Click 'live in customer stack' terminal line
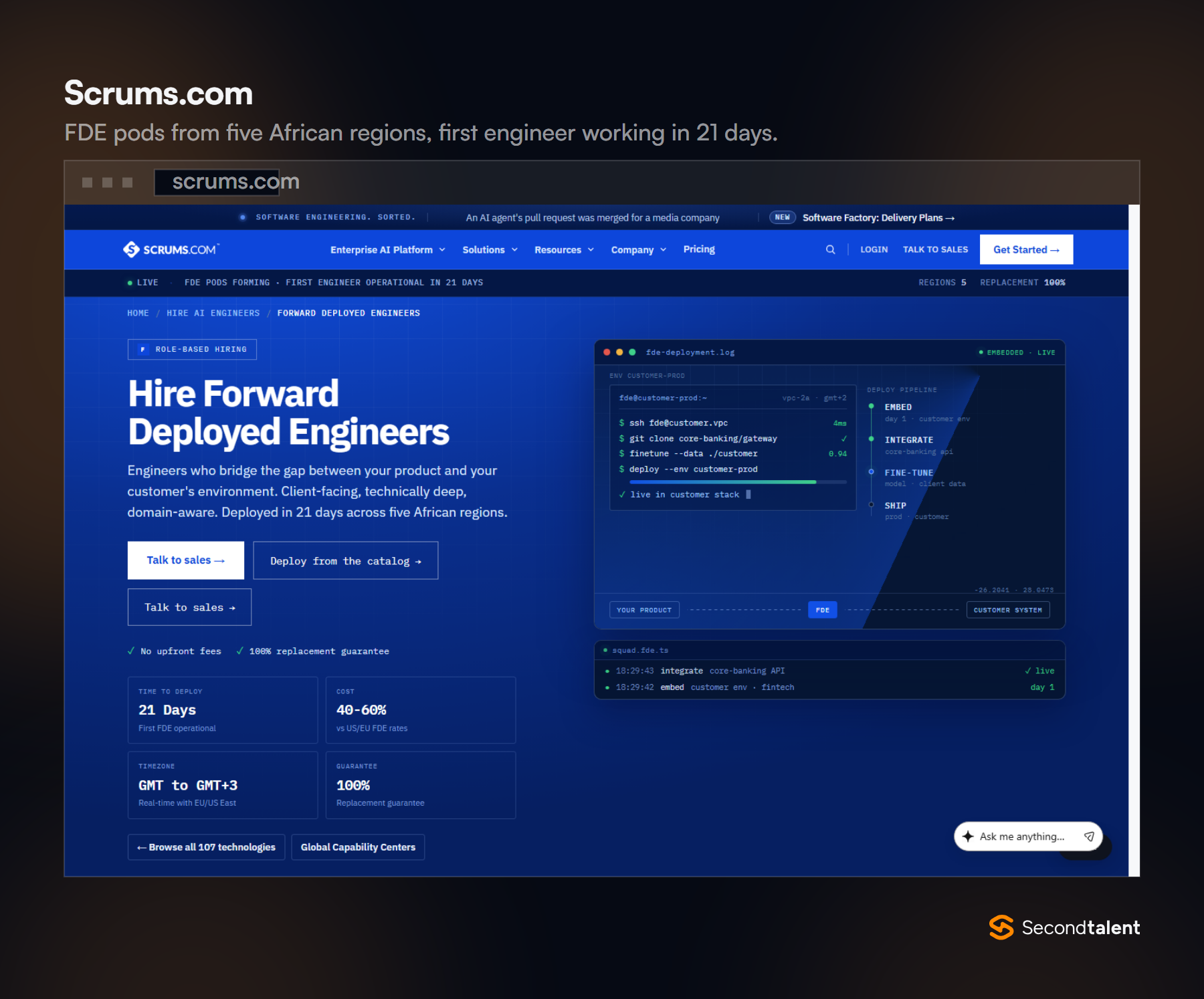The width and height of the screenshot is (1204, 999). (684, 495)
